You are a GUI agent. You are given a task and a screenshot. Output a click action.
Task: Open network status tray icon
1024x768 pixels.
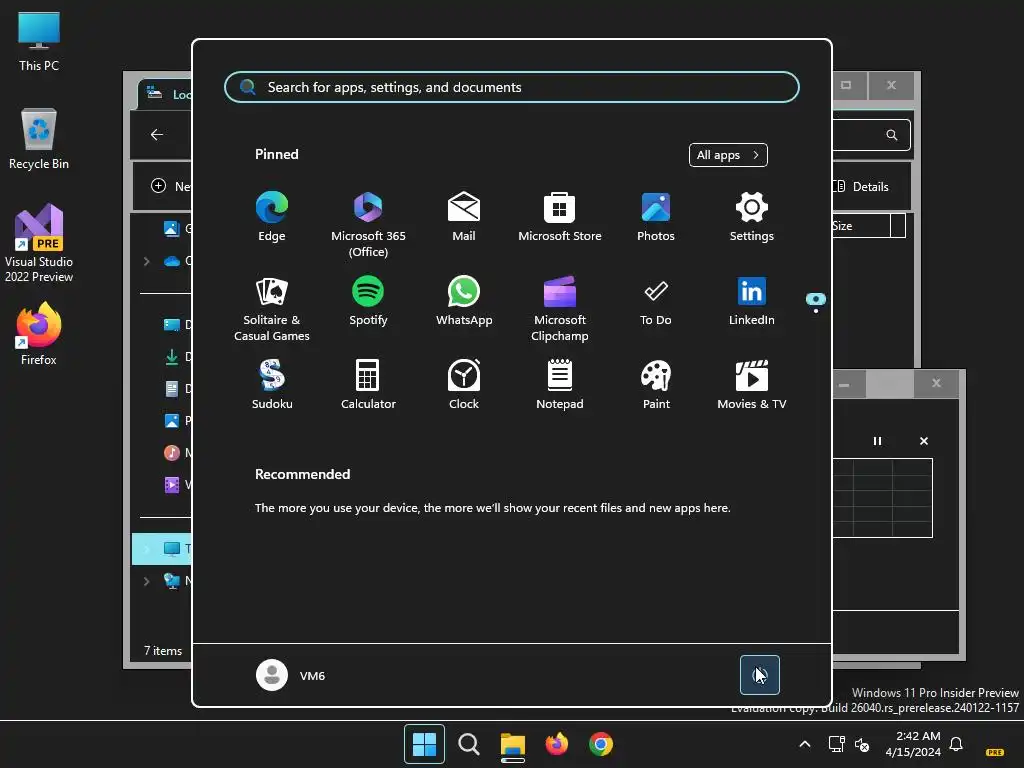click(836, 744)
